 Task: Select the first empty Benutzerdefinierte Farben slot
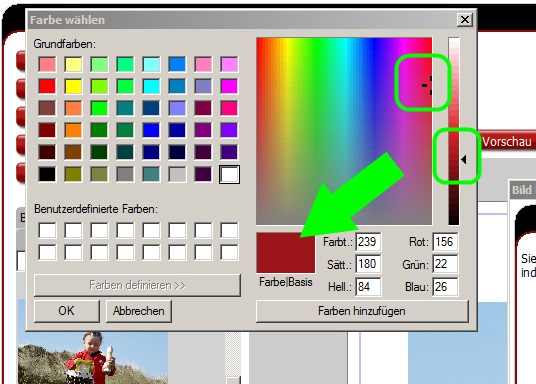[x=47, y=230]
